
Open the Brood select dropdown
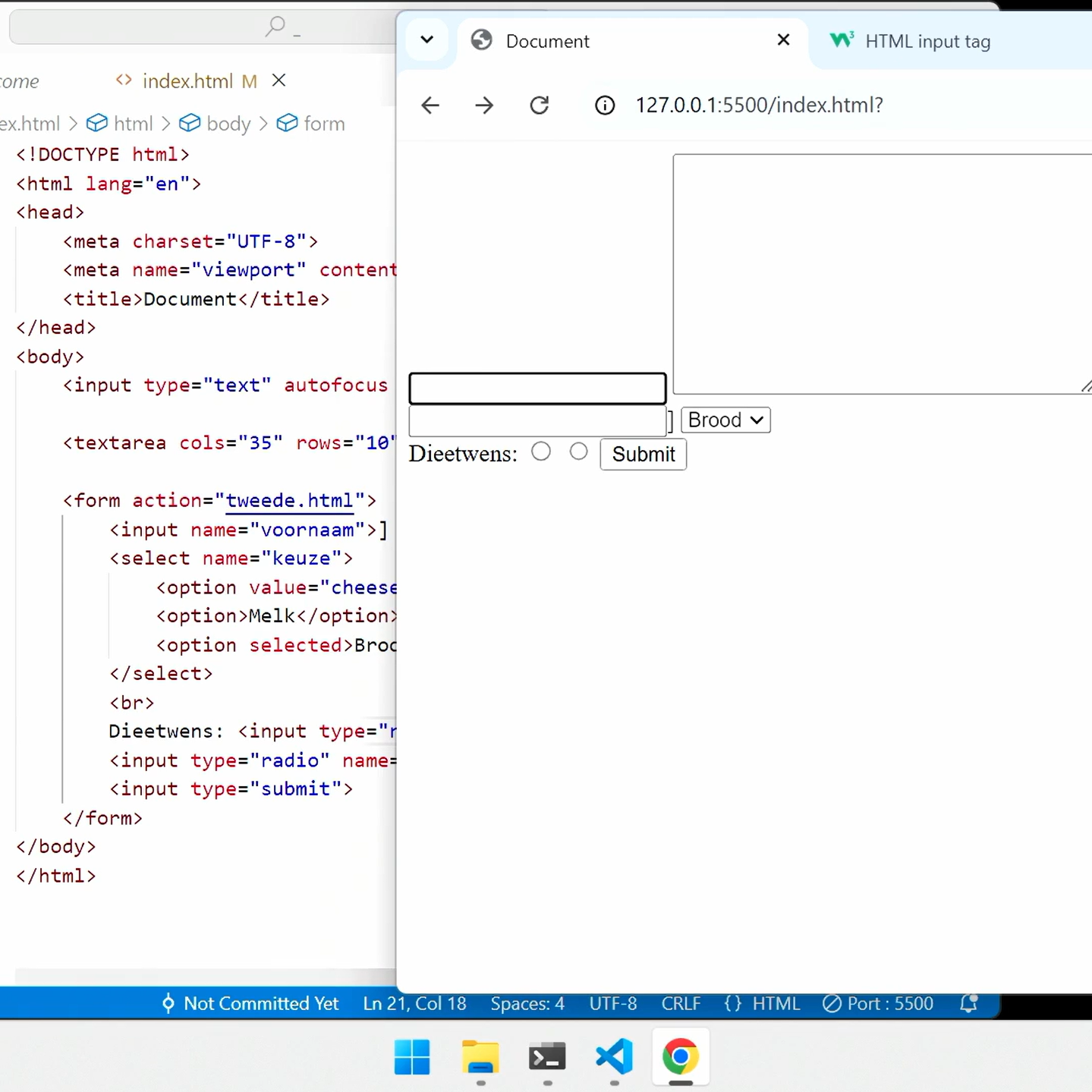pos(725,420)
